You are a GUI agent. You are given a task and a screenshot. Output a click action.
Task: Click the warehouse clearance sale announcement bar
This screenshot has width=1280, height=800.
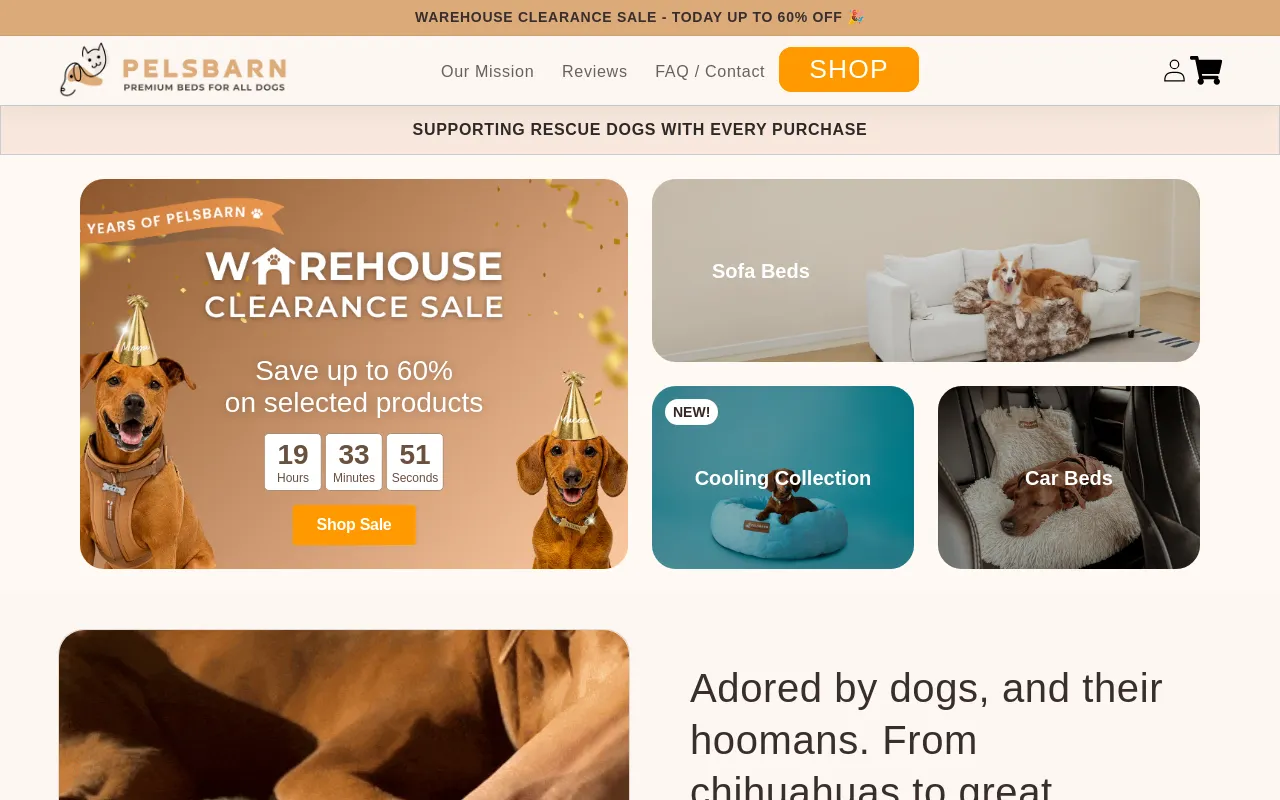(640, 17)
